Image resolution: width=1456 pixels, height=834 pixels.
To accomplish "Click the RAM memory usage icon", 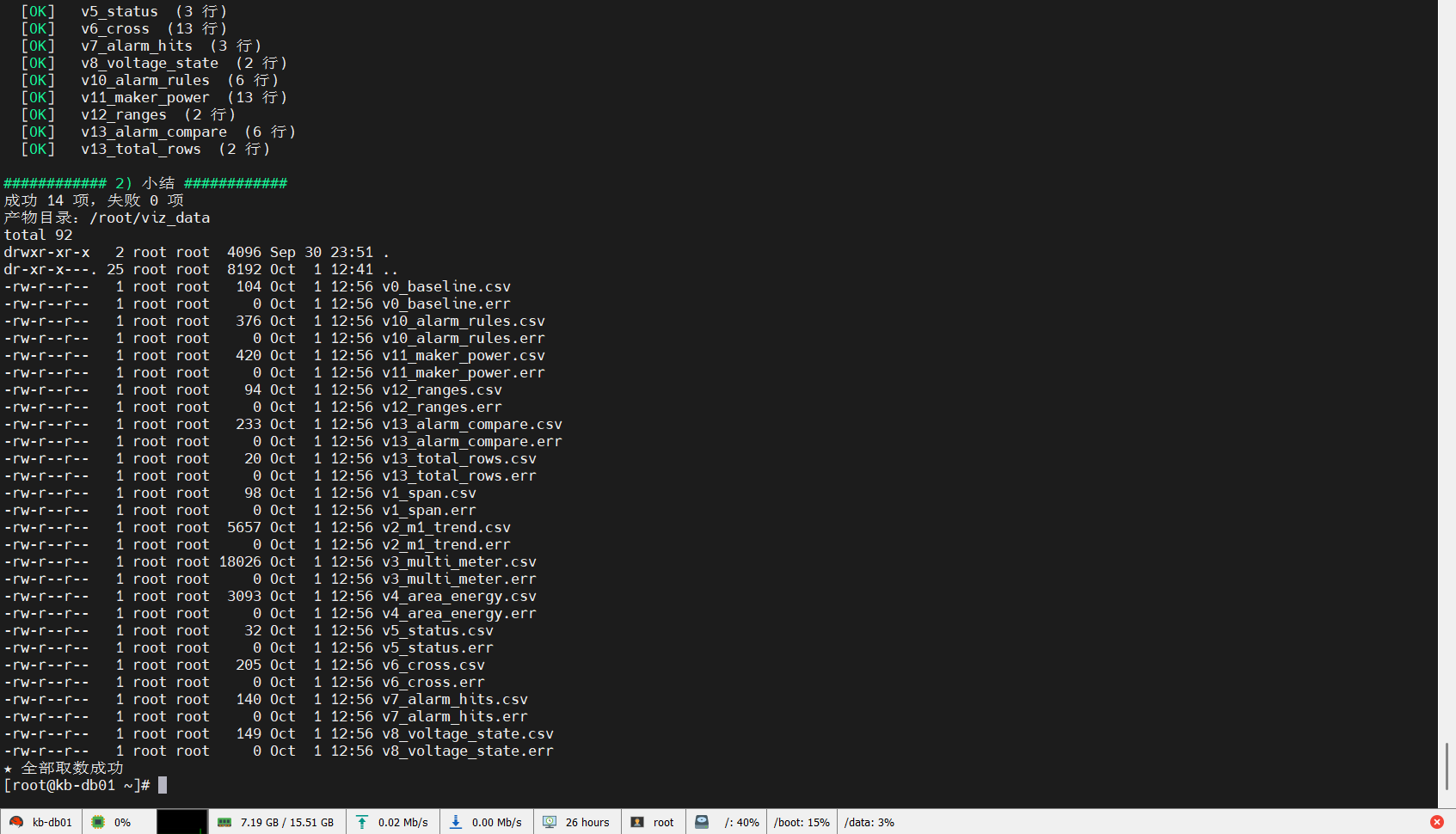I will [x=224, y=822].
